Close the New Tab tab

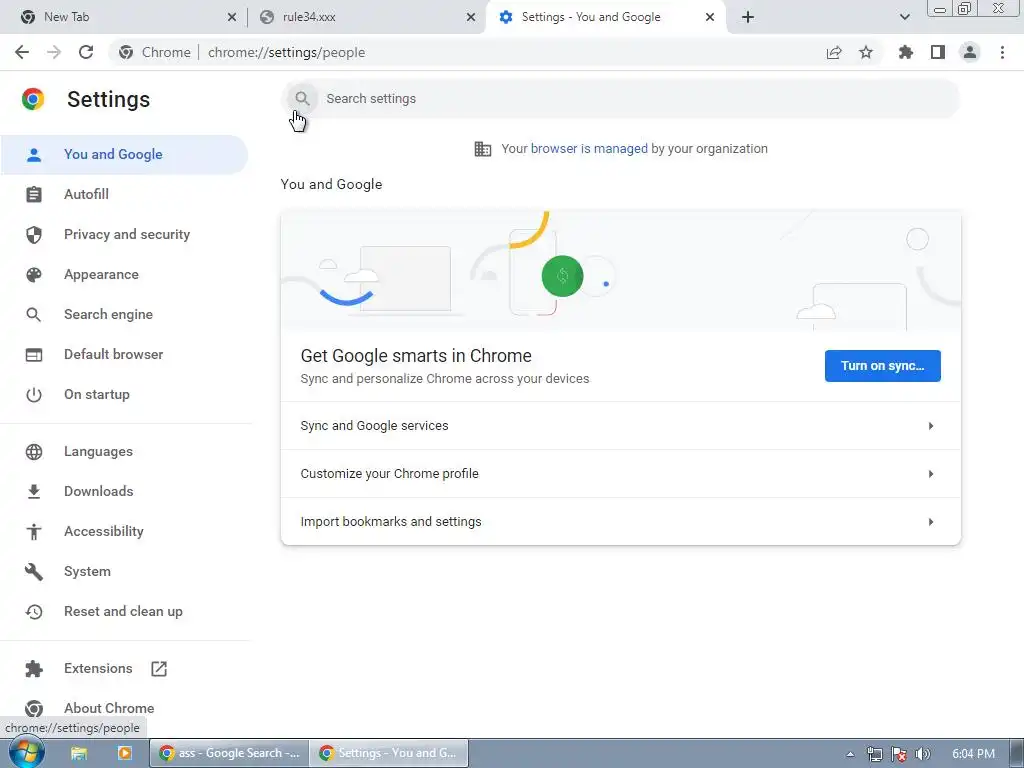tap(231, 17)
